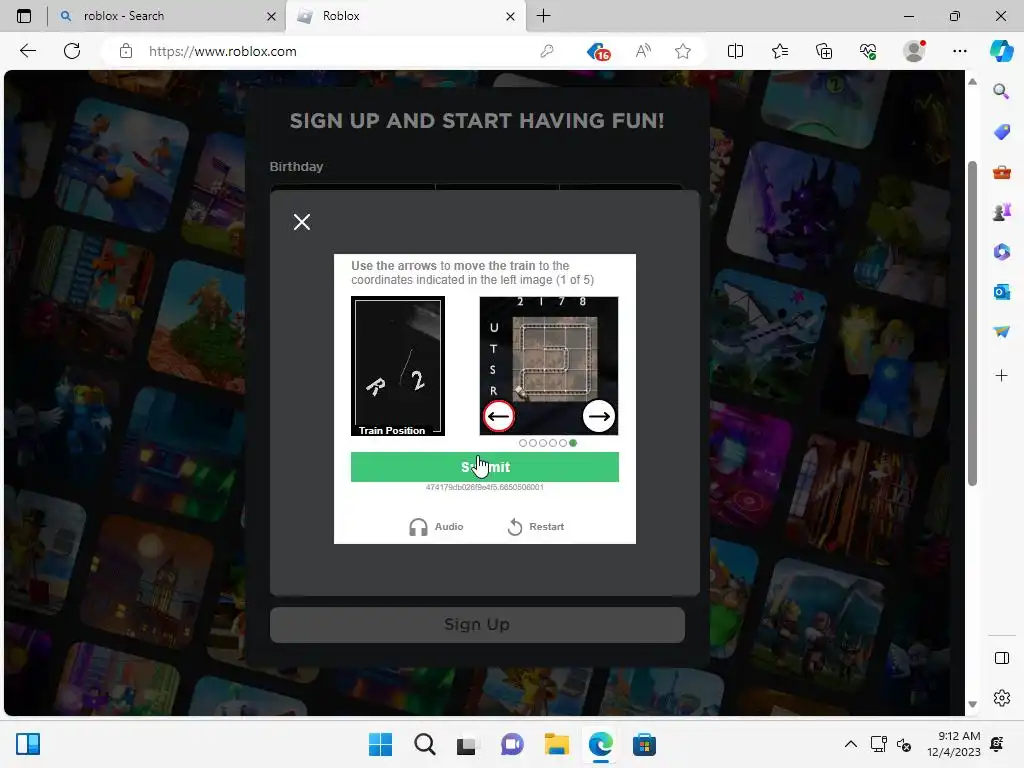The image size is (1024, 768).
Task: Open sidebar Search tool
Action: [x=1001, y=91]
